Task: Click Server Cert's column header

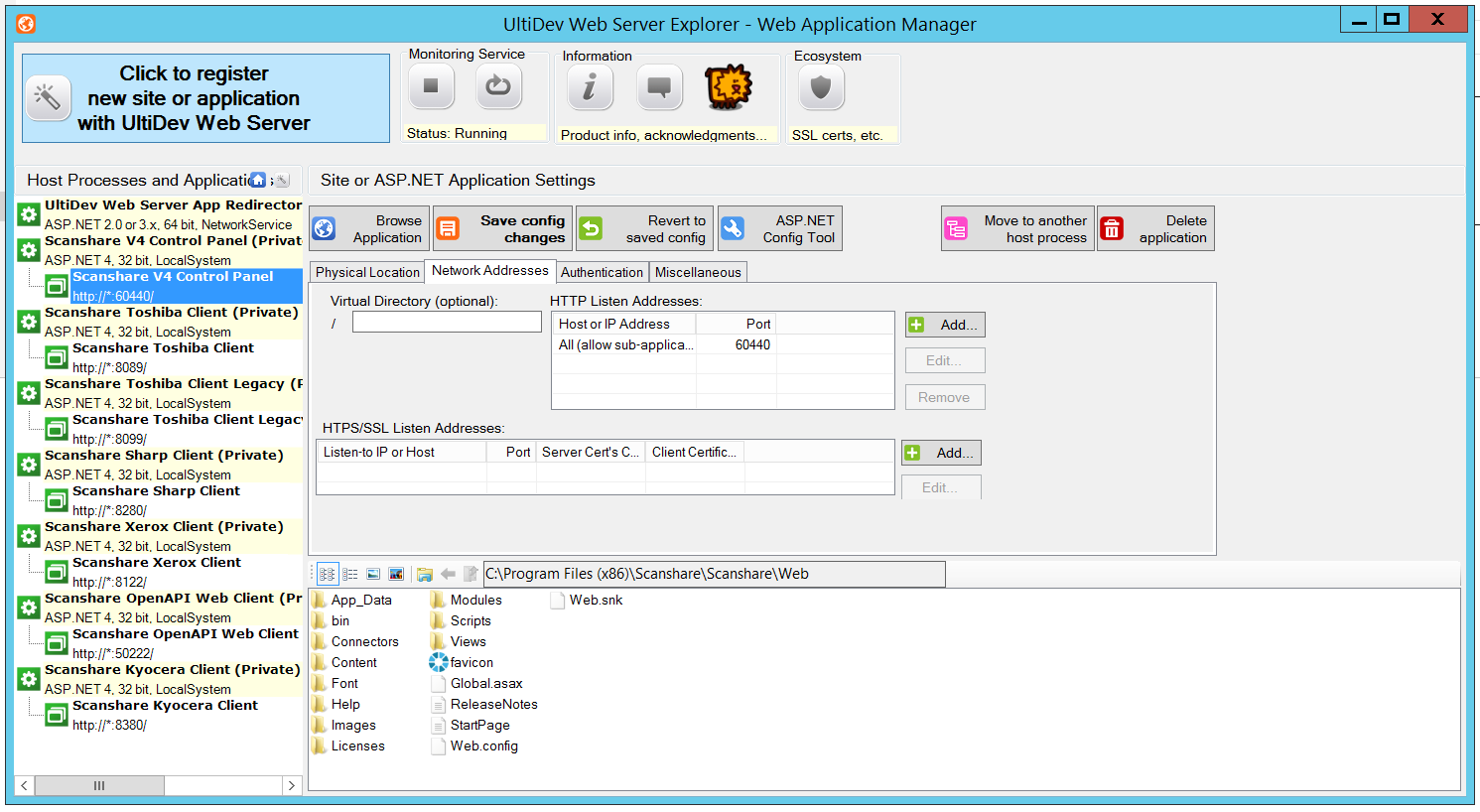Action: click(591, 452)
